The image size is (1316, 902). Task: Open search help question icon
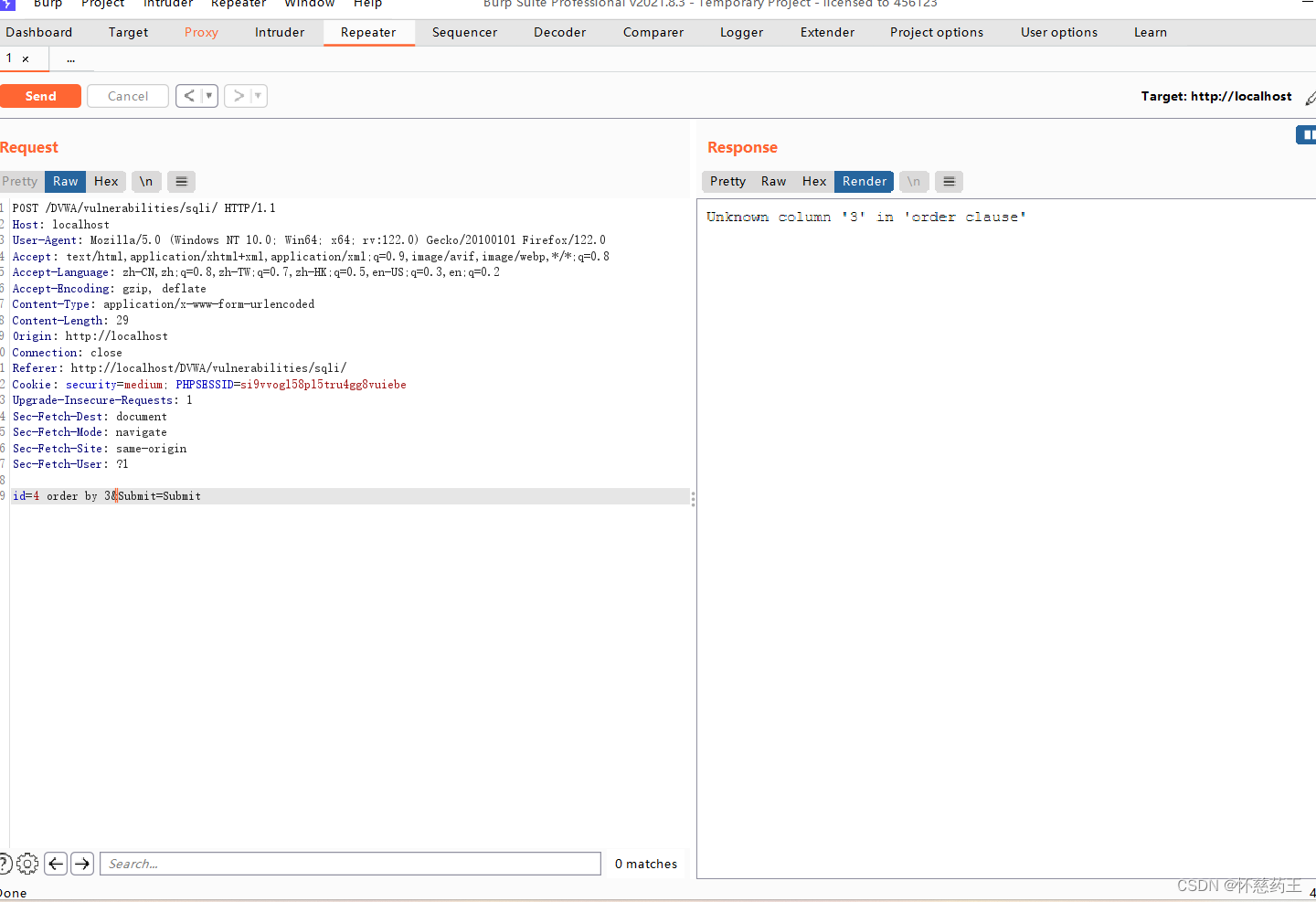pos(5,863)
